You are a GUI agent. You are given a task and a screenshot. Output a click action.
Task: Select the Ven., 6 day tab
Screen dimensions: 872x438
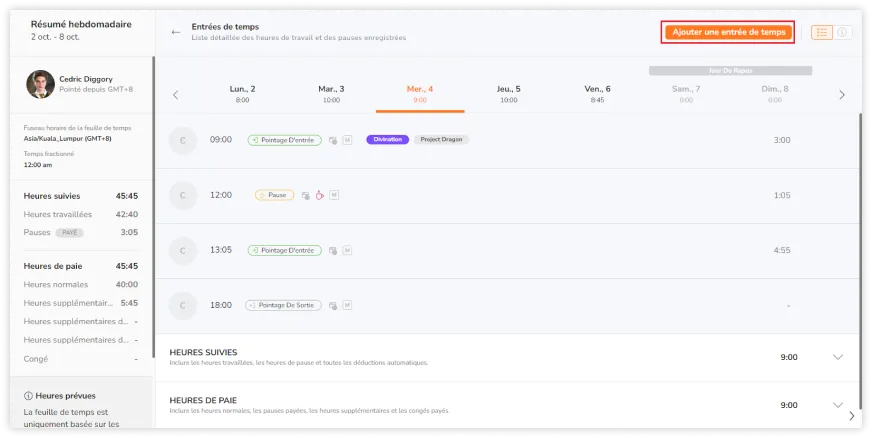tap(597, 93)
